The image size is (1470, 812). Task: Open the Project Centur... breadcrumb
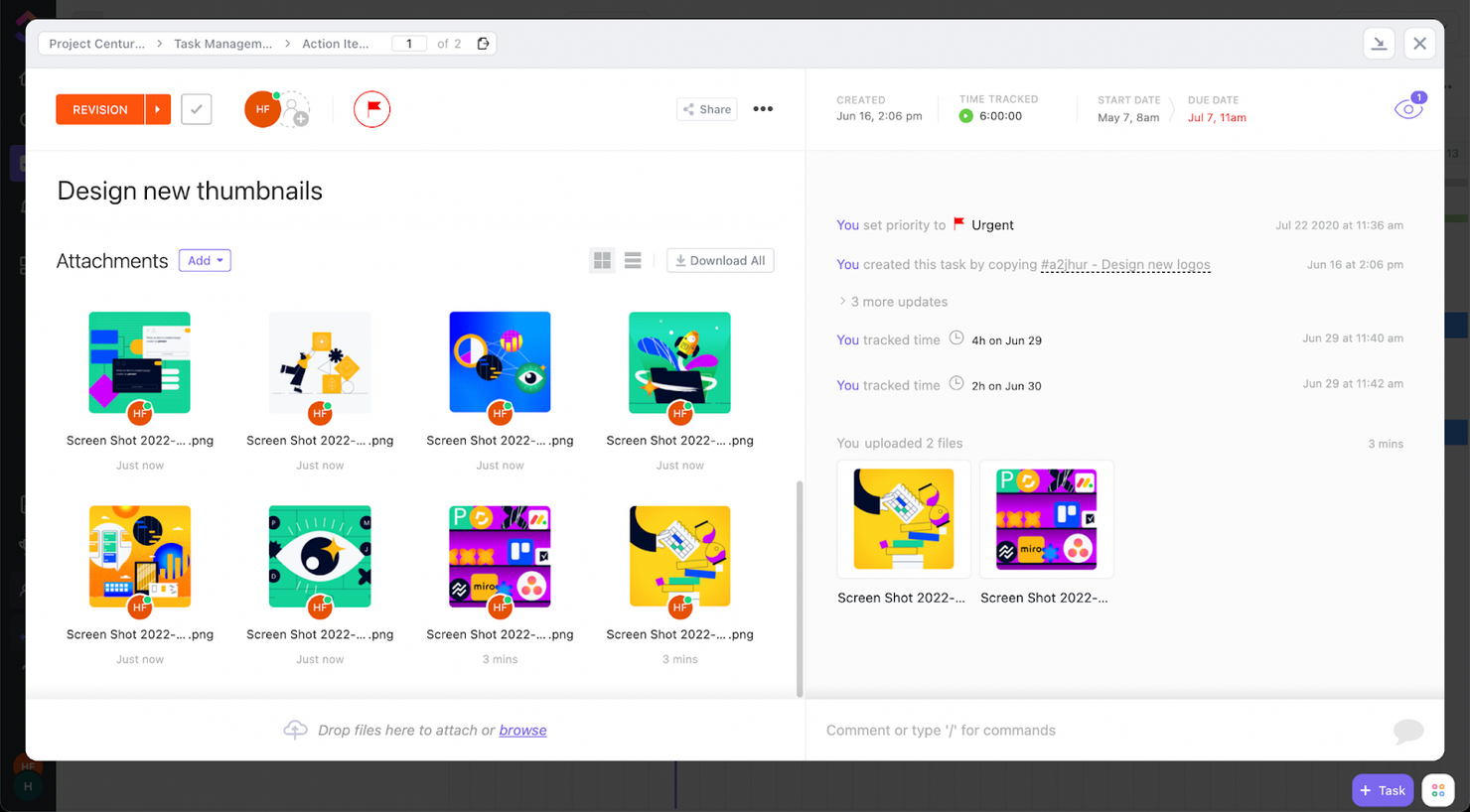tap(97, 44)
